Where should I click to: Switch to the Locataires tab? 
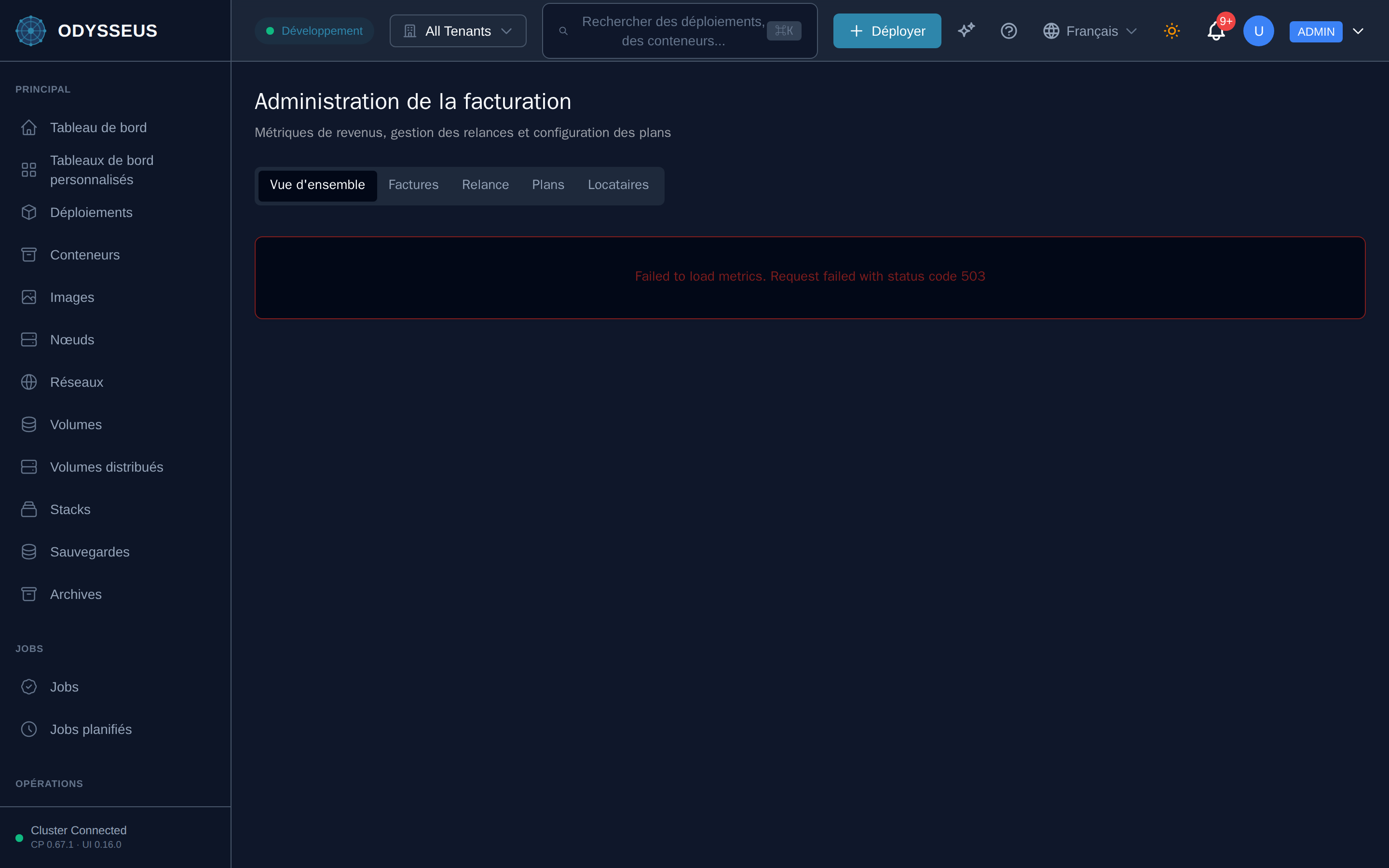pos(618,186)
